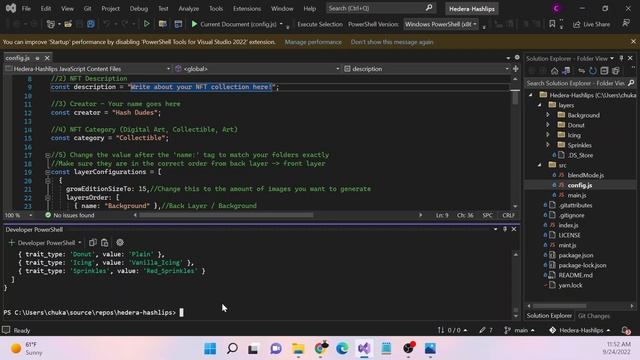Click Don't show this message again link
This screenshot has height=360, width=640.
click(x=392, y=42)
